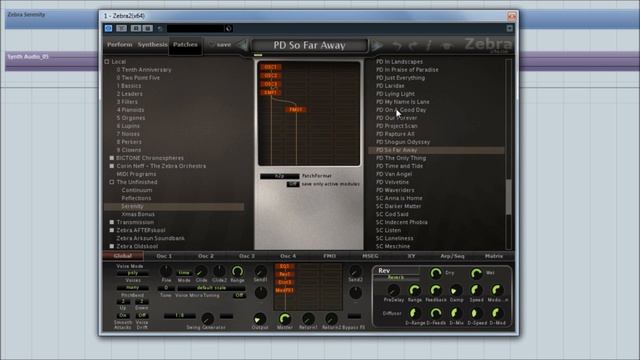Open the Voices 'many' dropdown
The height and width of the screenshot is (360, 640).
point(133,288)
